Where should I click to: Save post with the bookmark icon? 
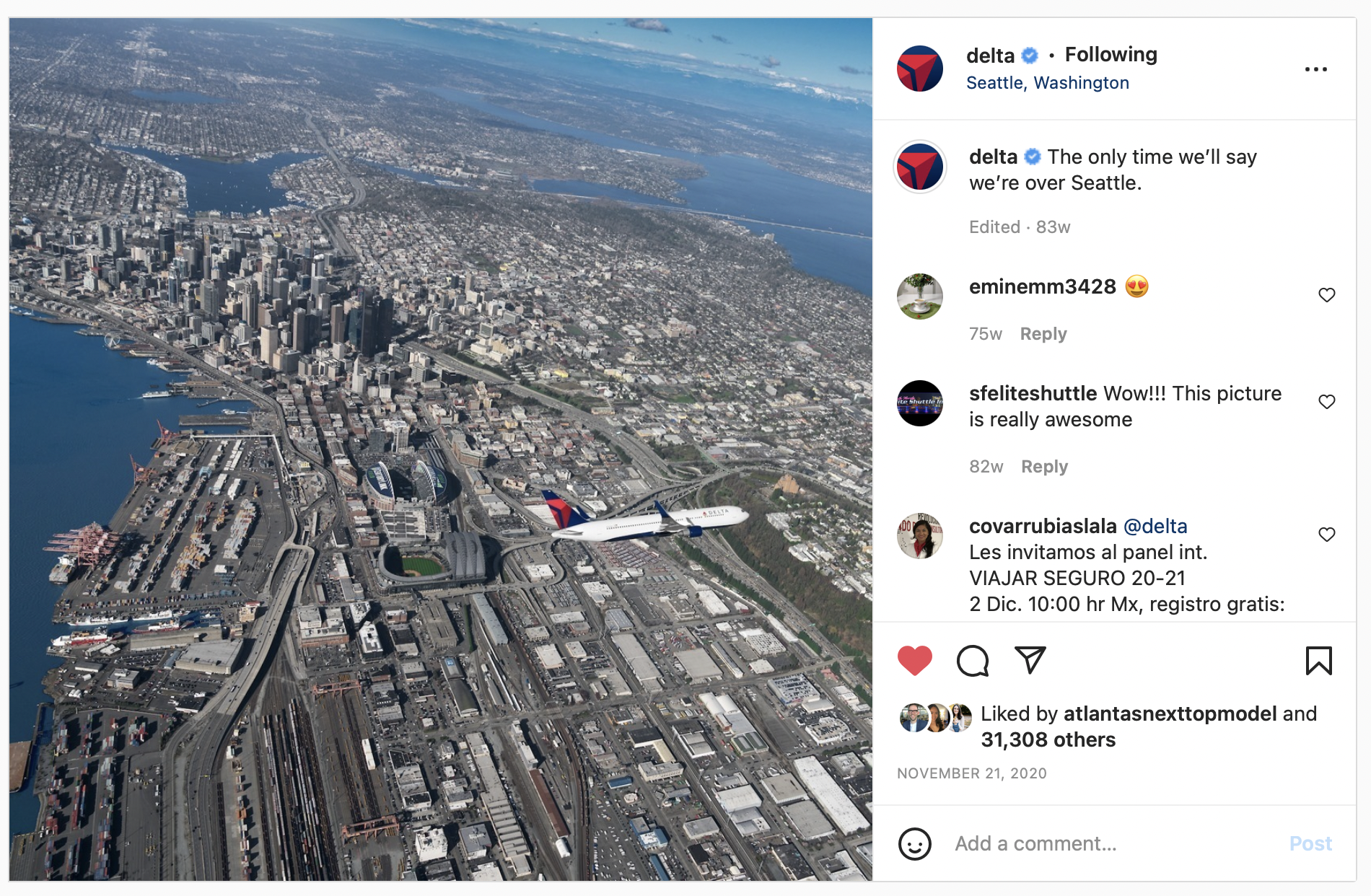click(x=1318, y=661)
